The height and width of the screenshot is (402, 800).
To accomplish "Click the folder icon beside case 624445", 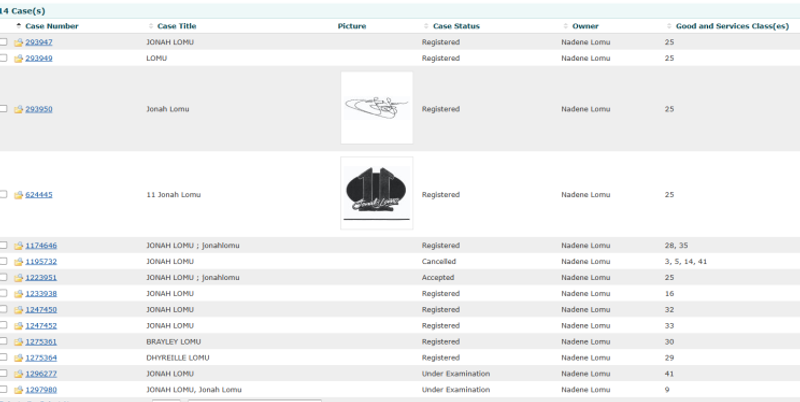I will coord(18,195).
